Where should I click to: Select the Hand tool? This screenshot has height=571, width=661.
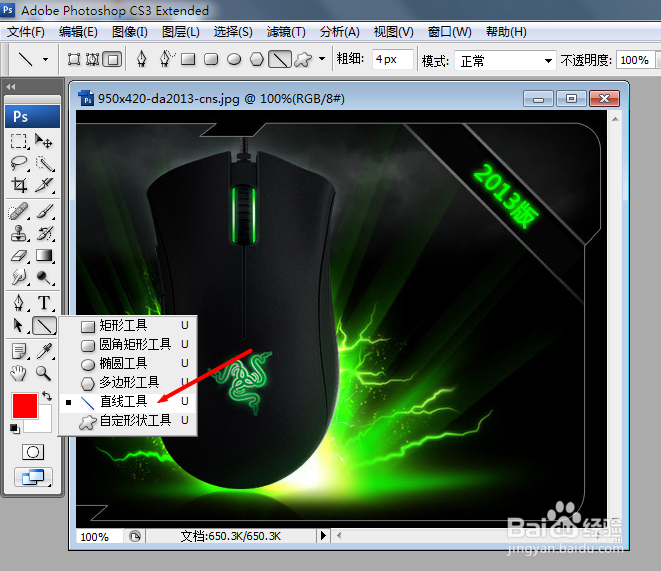click(x=19, y=373)
